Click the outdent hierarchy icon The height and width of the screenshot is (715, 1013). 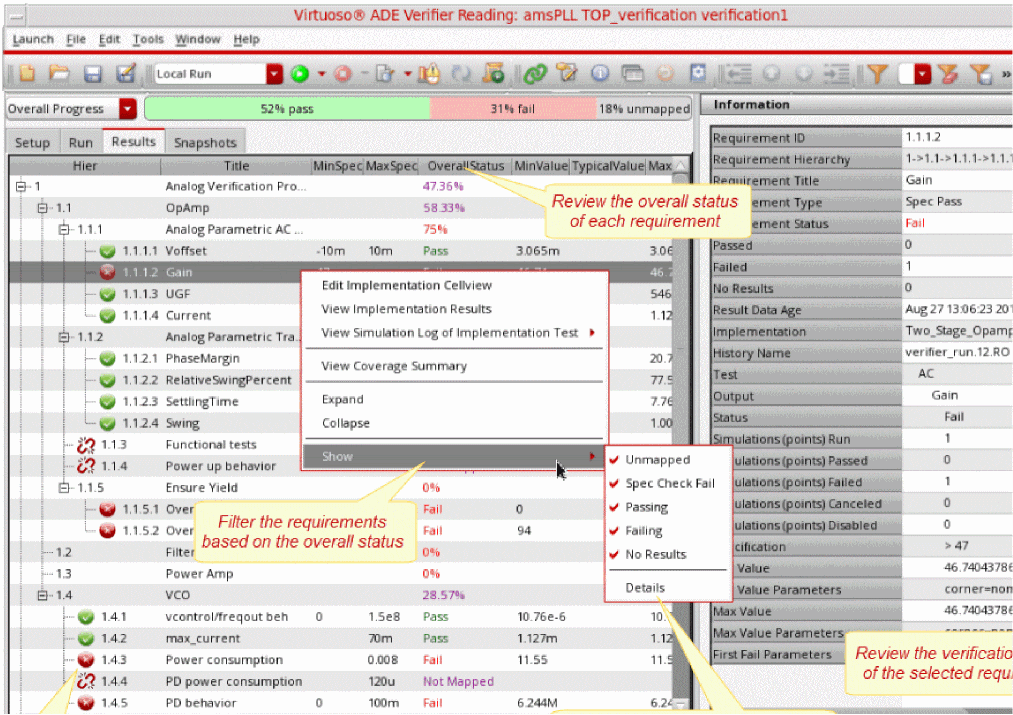pyautogui.click(x=737, y=74)
